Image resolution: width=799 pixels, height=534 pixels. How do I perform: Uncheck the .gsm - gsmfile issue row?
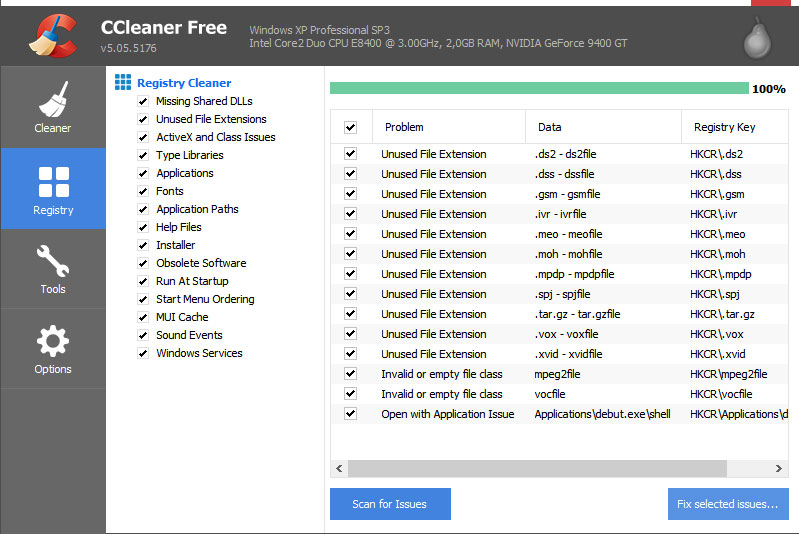(351, 194)
